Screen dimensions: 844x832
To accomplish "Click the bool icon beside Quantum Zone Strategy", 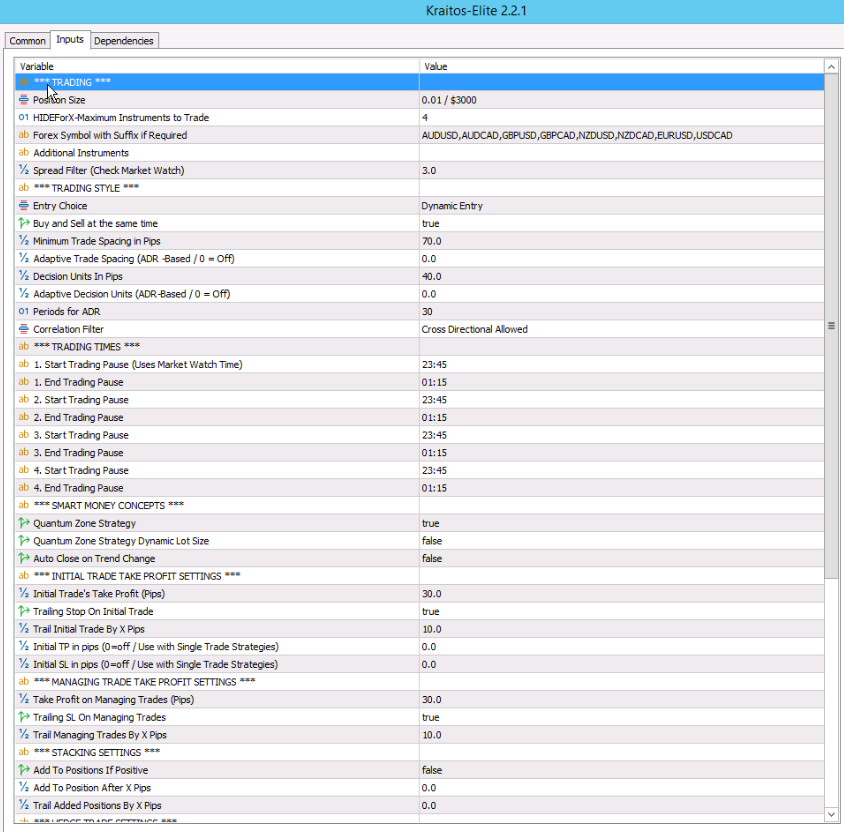I will click(x=24, y=523).
